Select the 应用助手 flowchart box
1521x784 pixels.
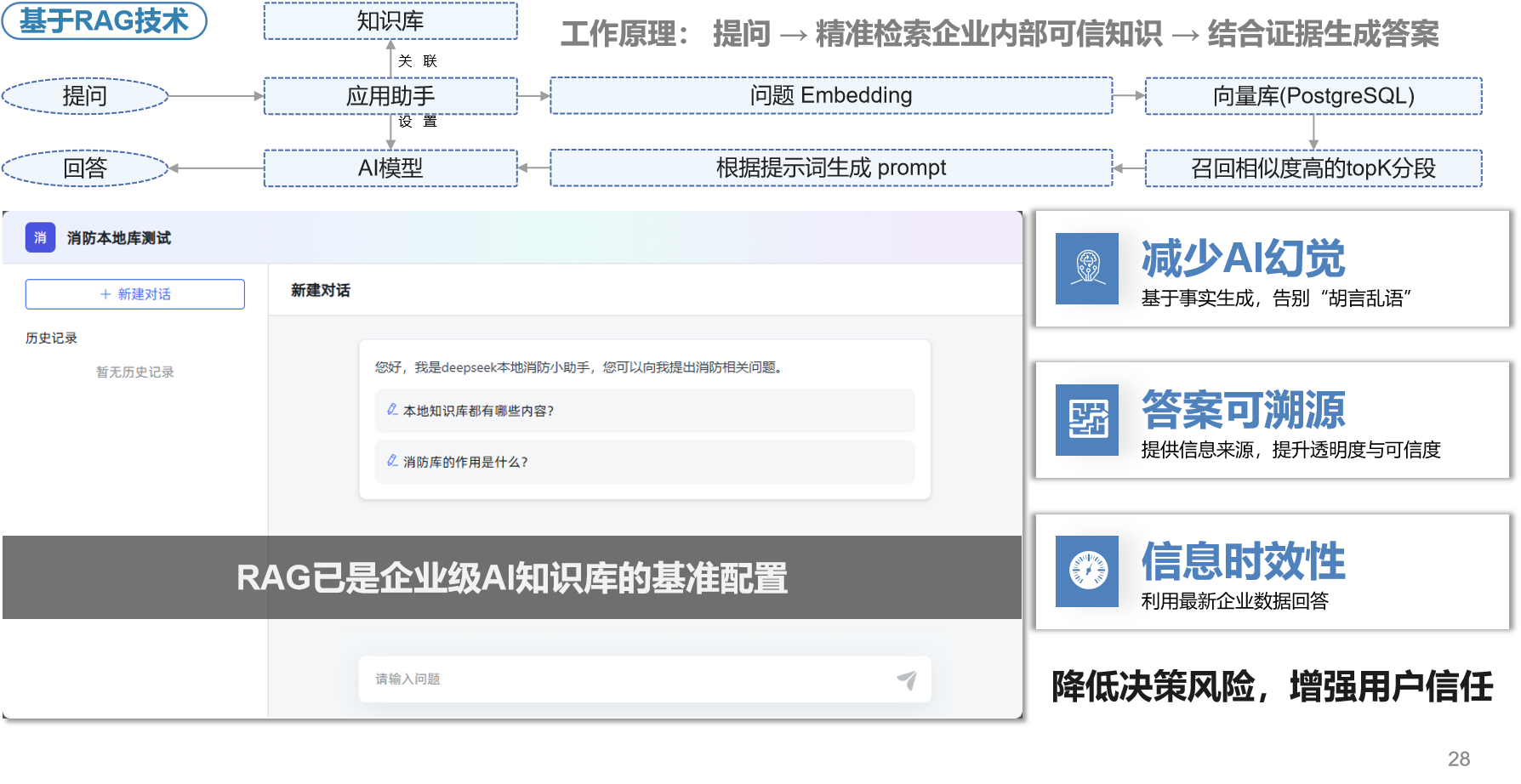tap(390, 96)
